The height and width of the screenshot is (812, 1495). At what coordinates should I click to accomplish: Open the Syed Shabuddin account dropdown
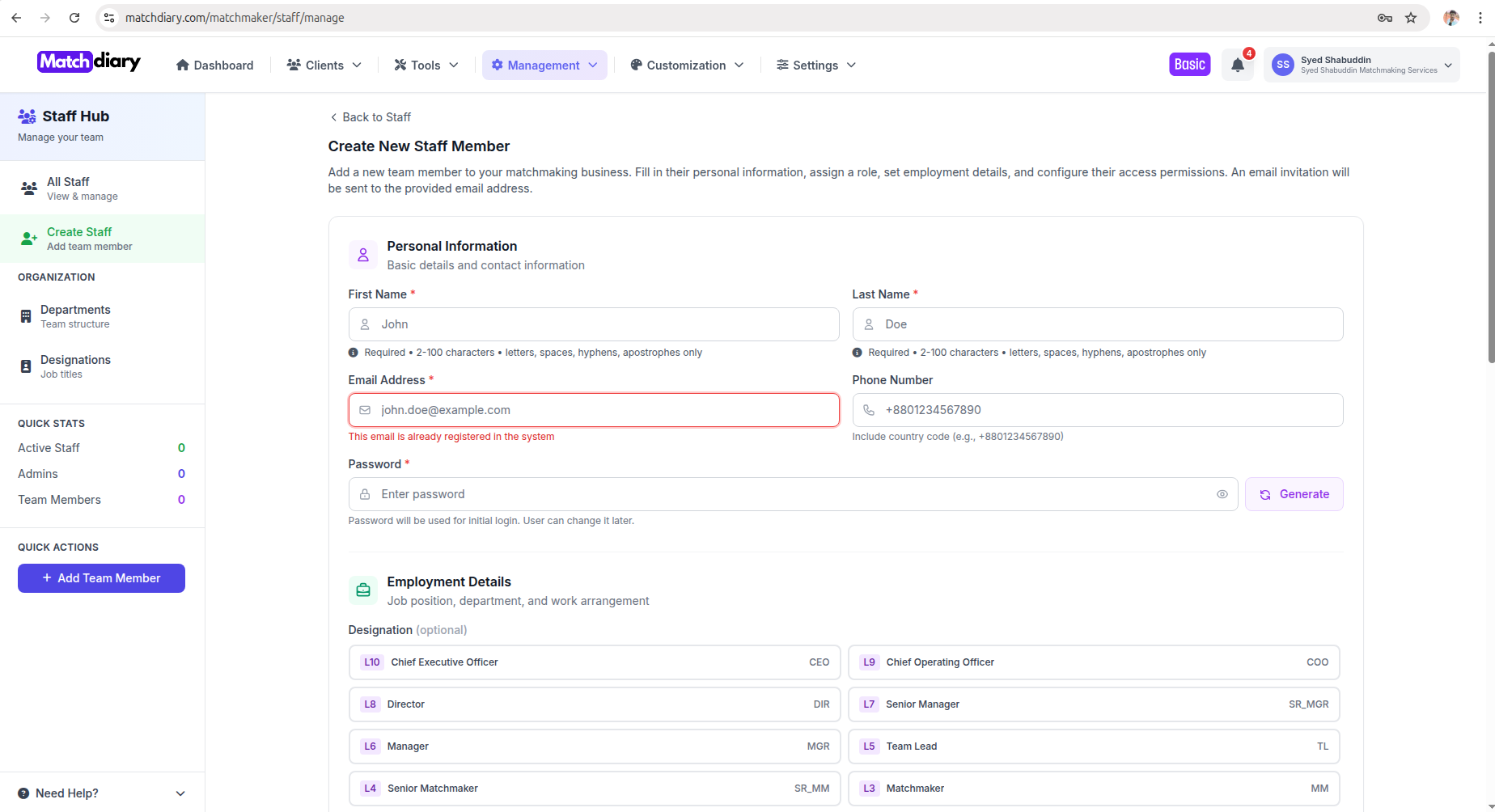pyautogui.click(x=1362, y=65)
